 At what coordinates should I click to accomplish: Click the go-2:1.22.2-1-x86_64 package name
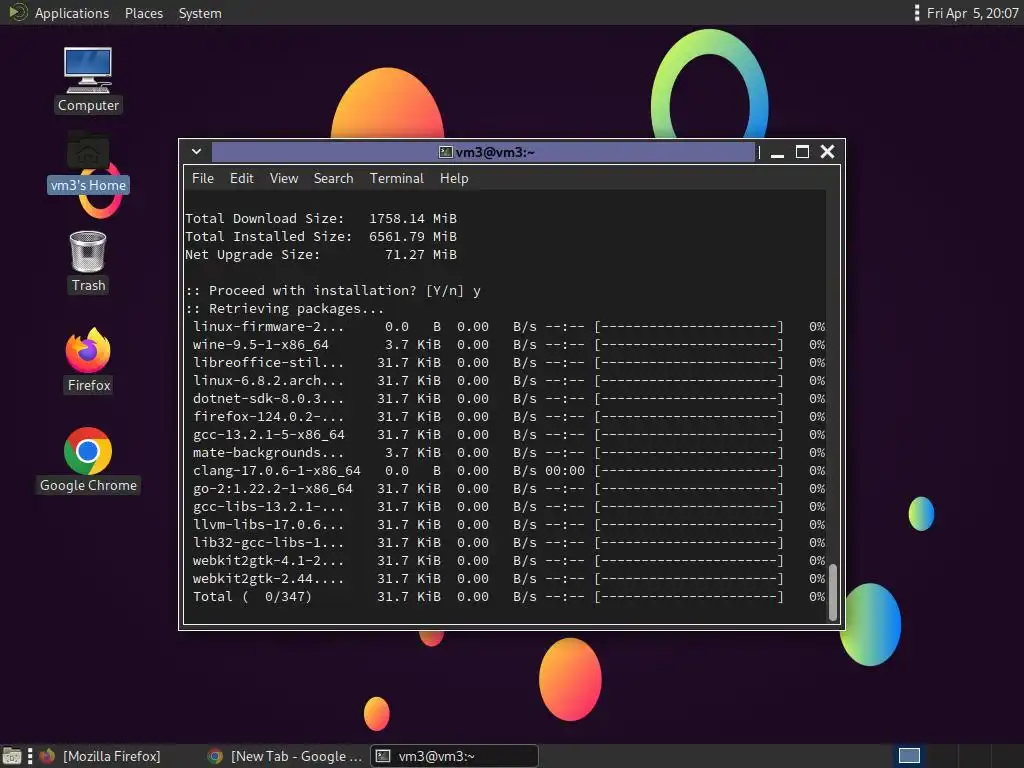point(272,488)
